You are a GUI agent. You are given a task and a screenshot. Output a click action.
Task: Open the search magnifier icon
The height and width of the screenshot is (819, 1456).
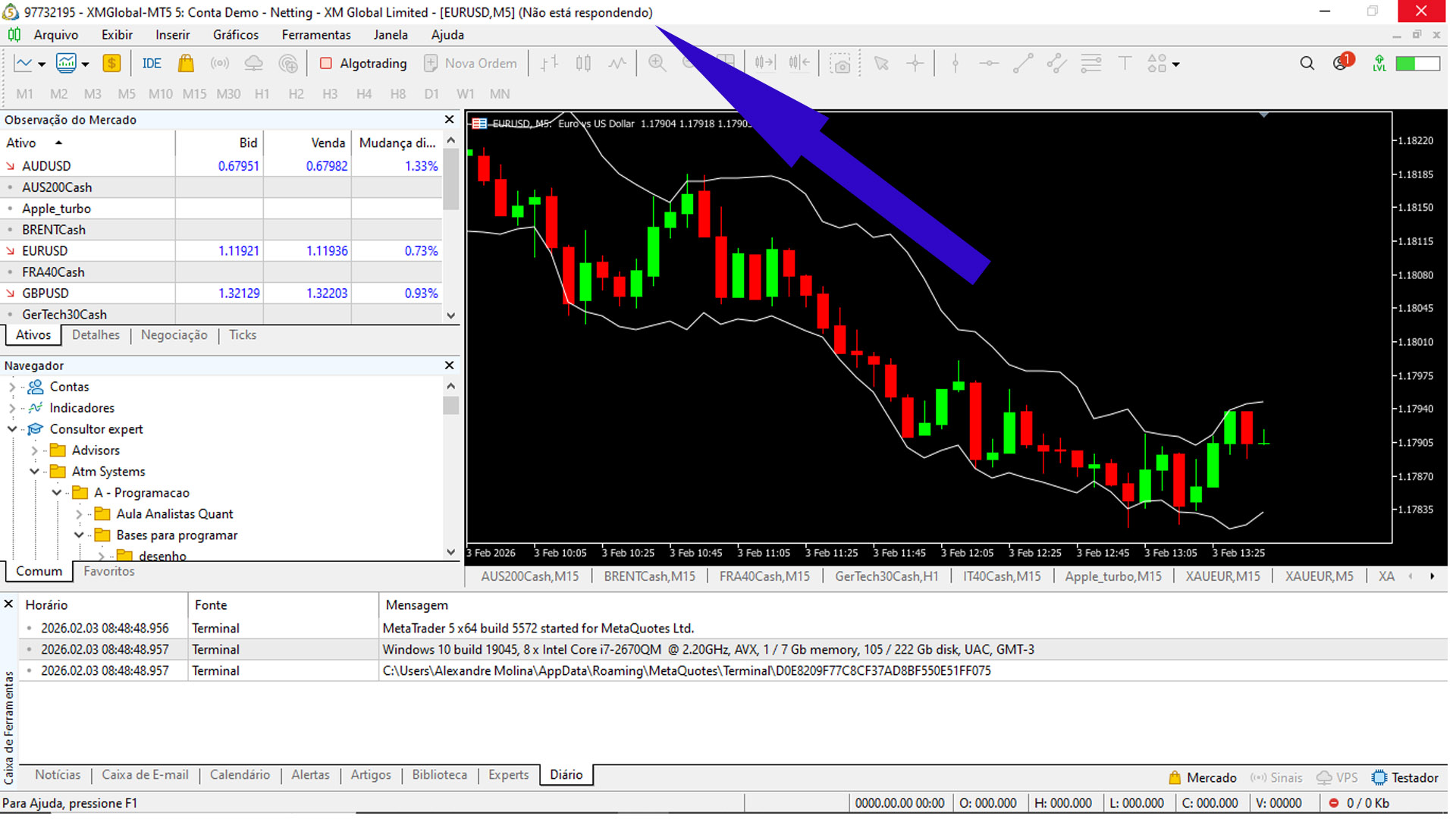pos(1307,64)
